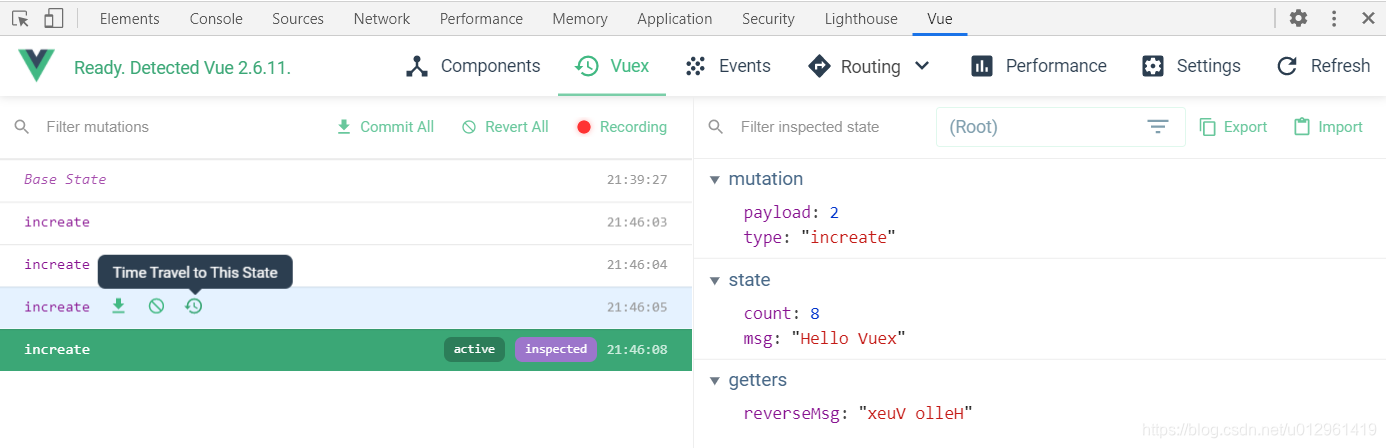Import Vuex state
The width and height of the screenshot is (1386, 448).
point(1328,127)
